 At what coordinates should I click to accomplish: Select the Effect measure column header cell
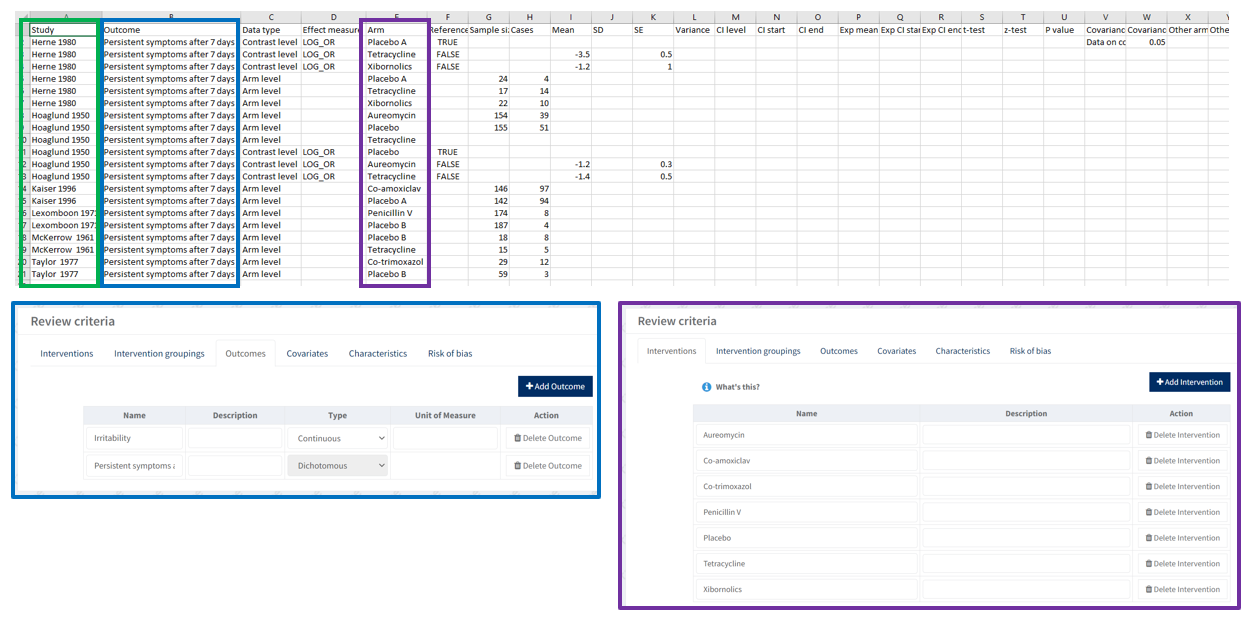click(x=332, y=30)
